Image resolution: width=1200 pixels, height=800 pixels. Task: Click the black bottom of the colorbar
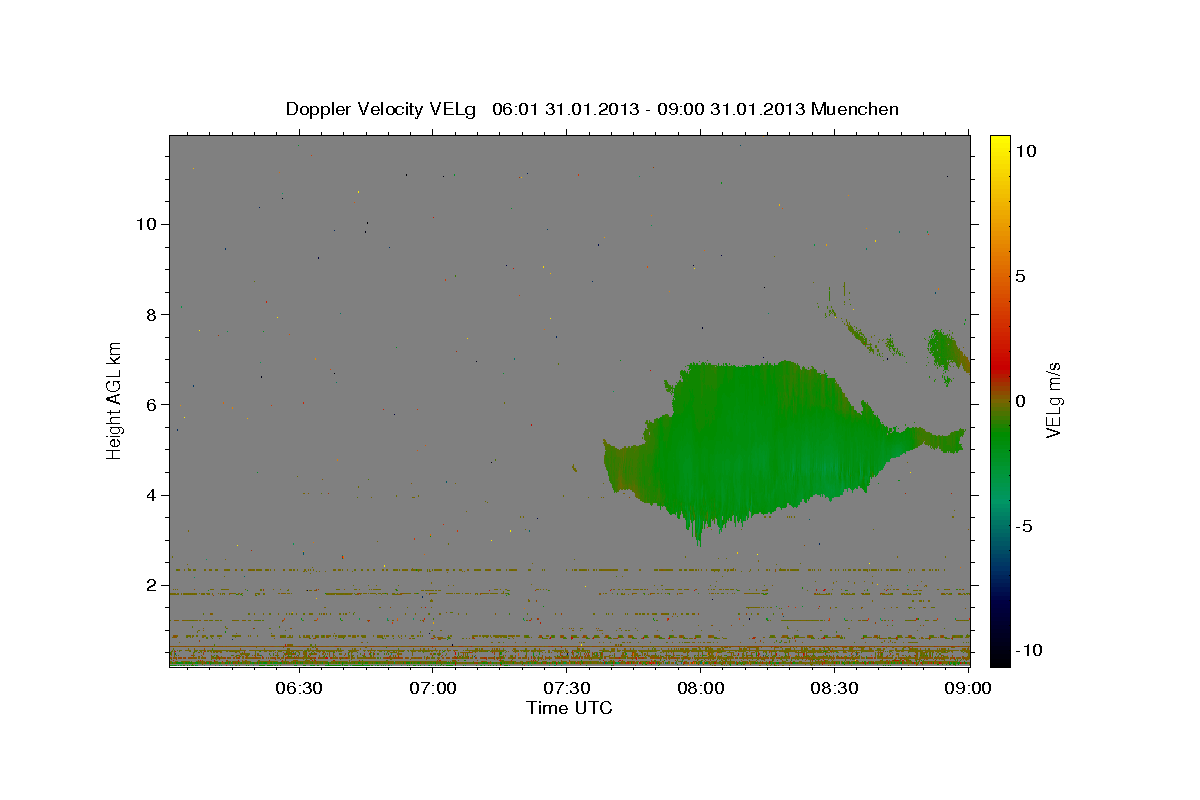tap(1000, 650)
